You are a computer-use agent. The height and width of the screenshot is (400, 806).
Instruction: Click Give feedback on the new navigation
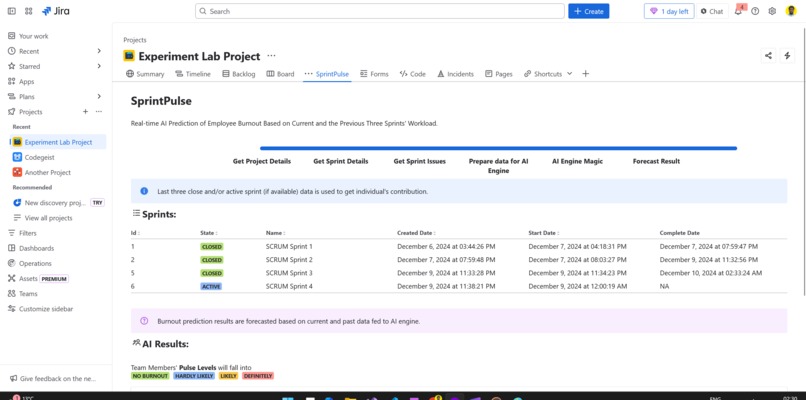(x=56, y=378)
